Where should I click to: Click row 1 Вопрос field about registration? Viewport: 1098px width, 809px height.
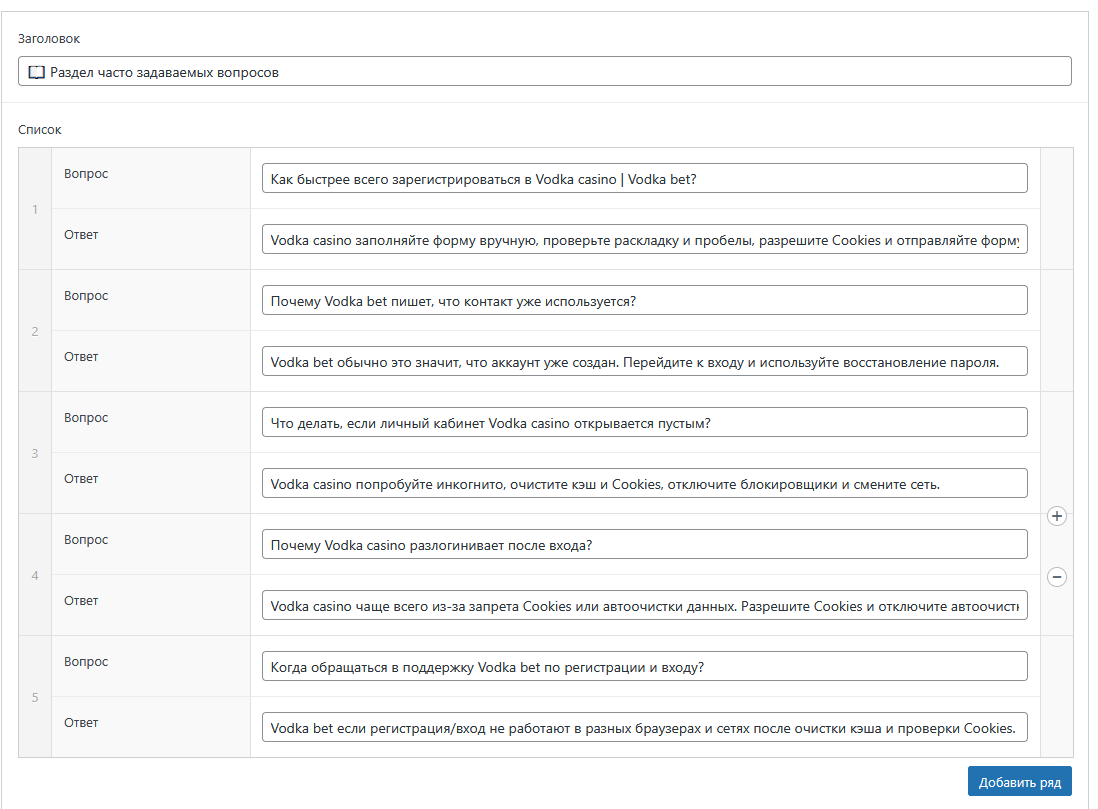[644, 178]
